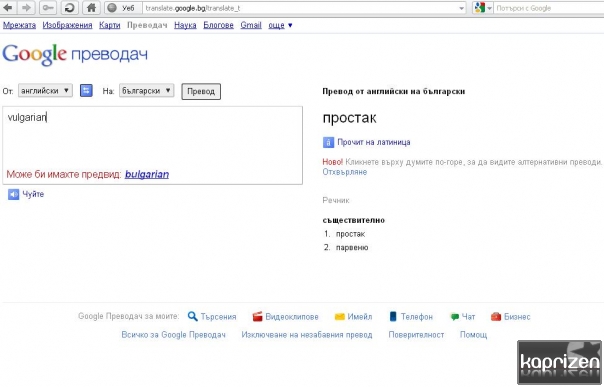Follow the suggested bulgarian correction link

(x=147, y=174)
